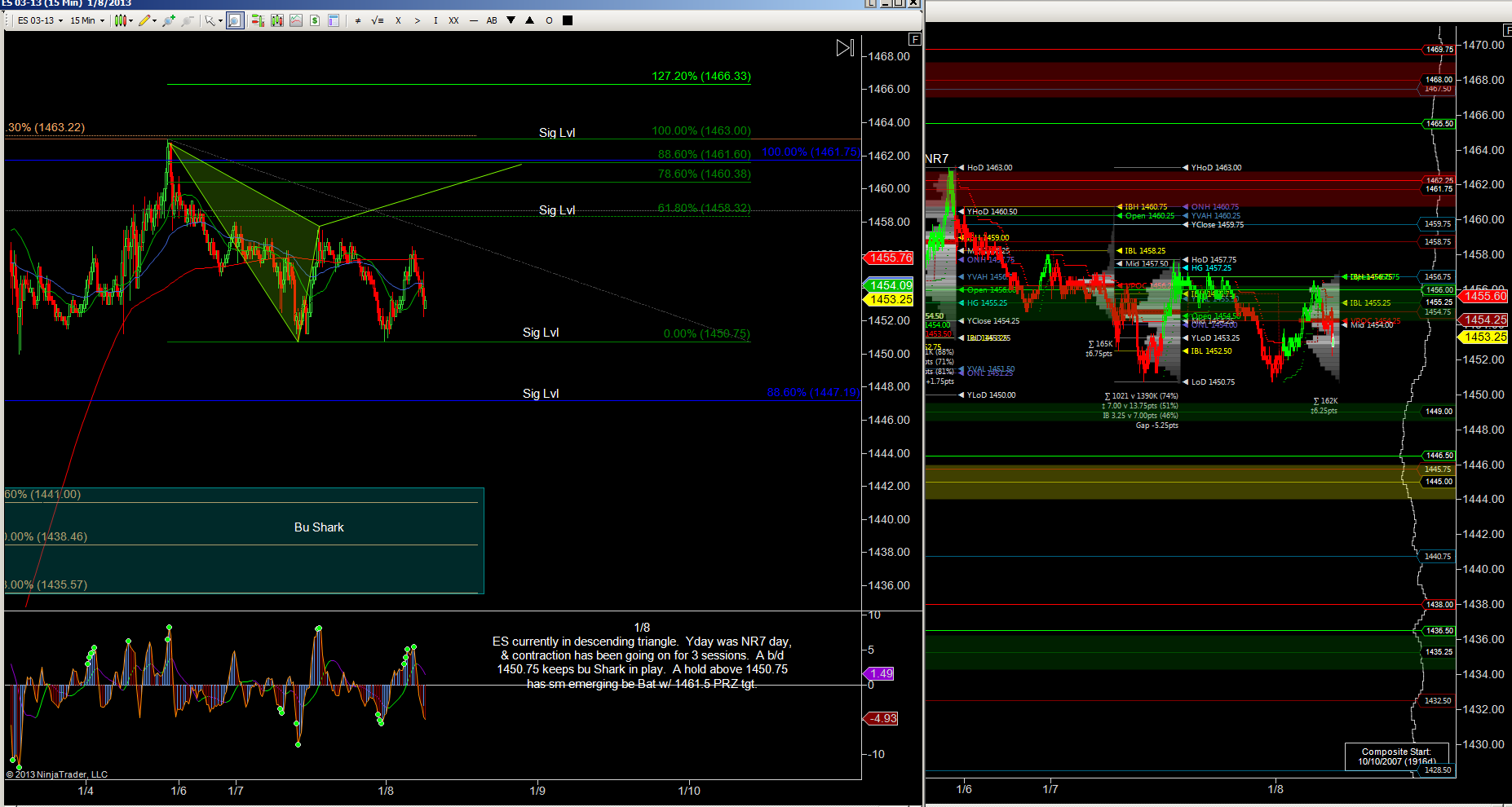This screenshot has width=1512, height=807.
Task: Click the square root formula toolbar item
Action: [x=378, y=20]
